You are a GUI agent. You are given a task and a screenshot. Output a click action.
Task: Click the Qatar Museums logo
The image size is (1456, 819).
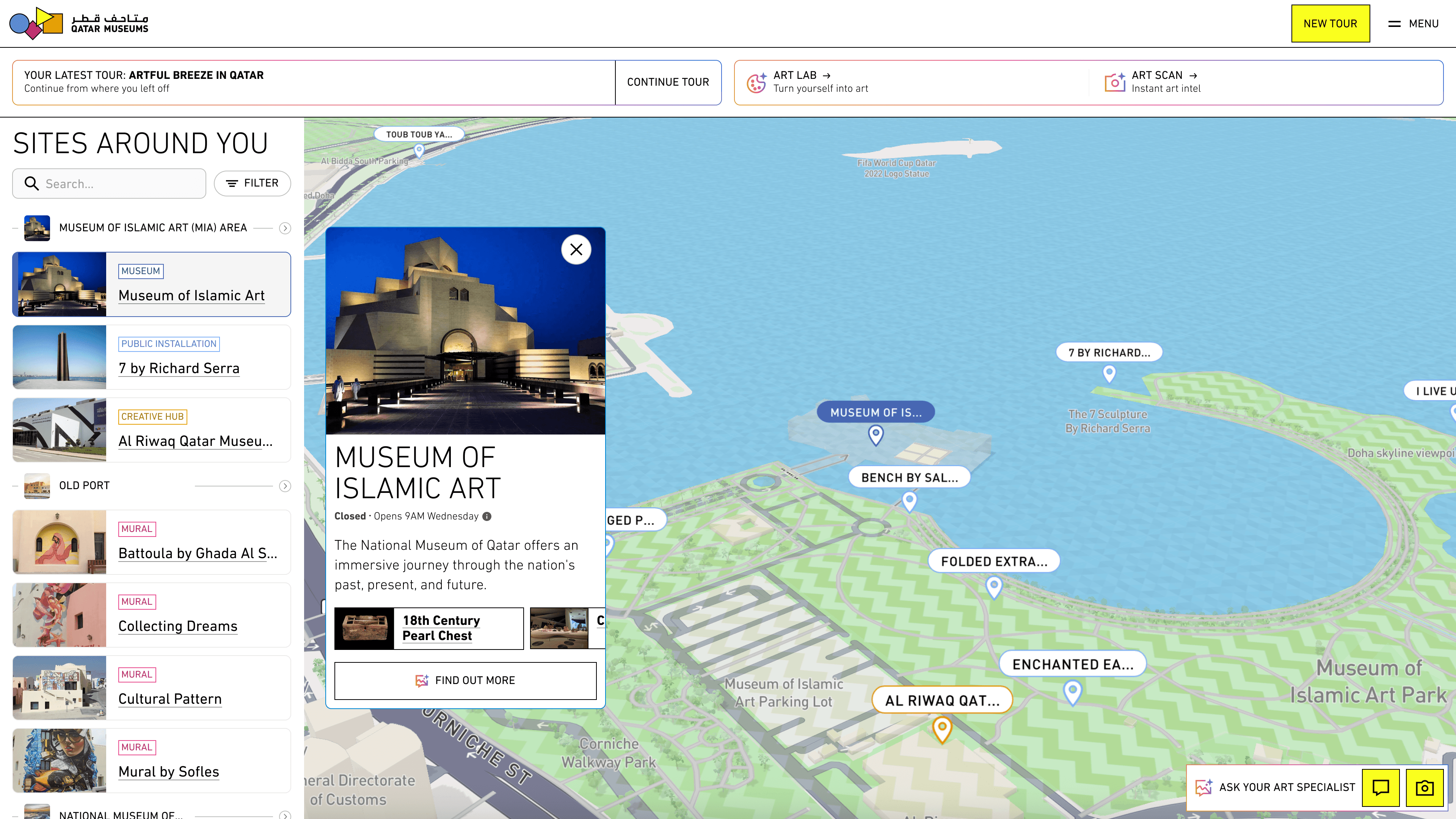79,23
